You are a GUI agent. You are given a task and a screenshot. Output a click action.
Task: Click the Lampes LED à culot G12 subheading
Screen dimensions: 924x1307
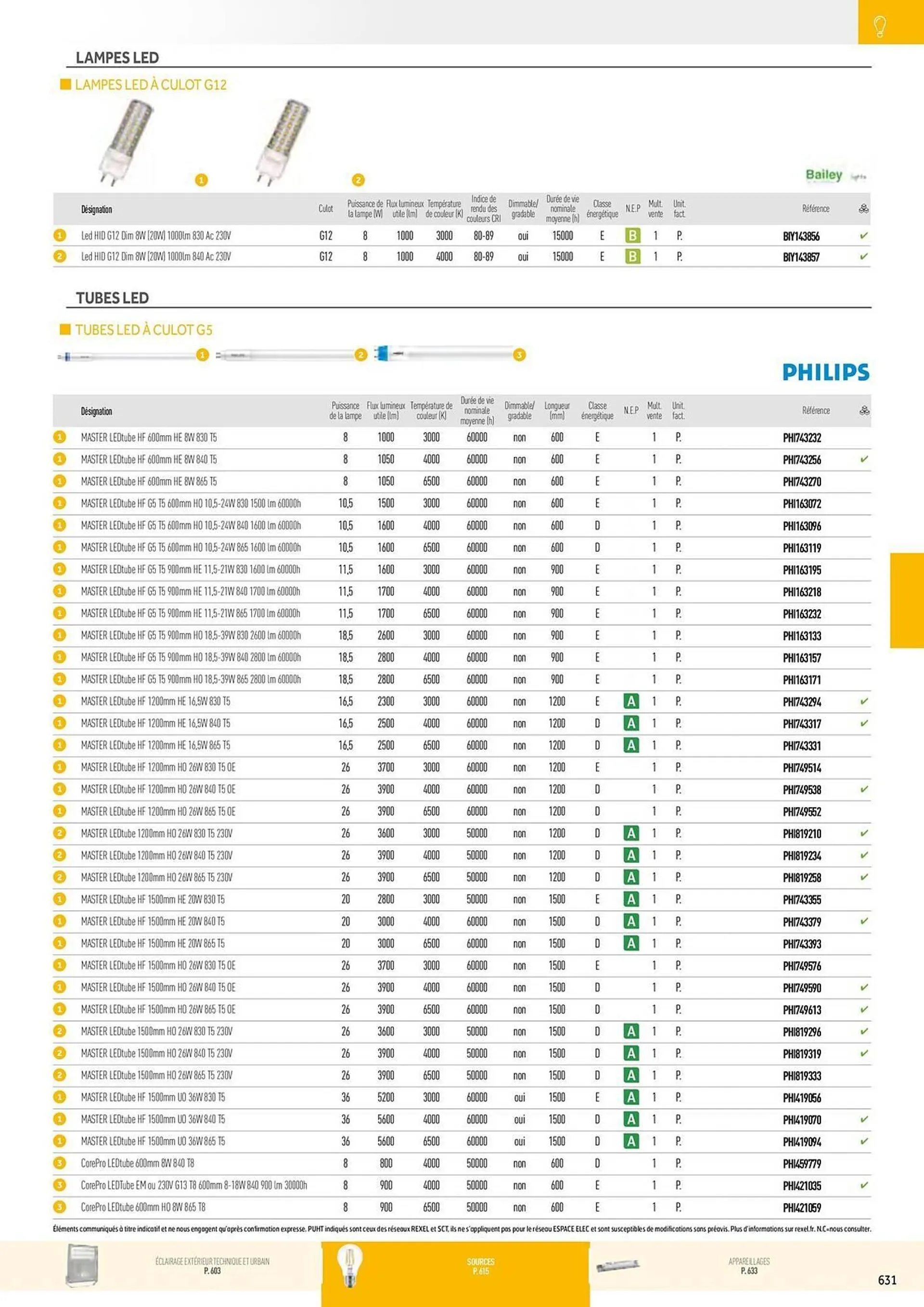coord(151,85)
